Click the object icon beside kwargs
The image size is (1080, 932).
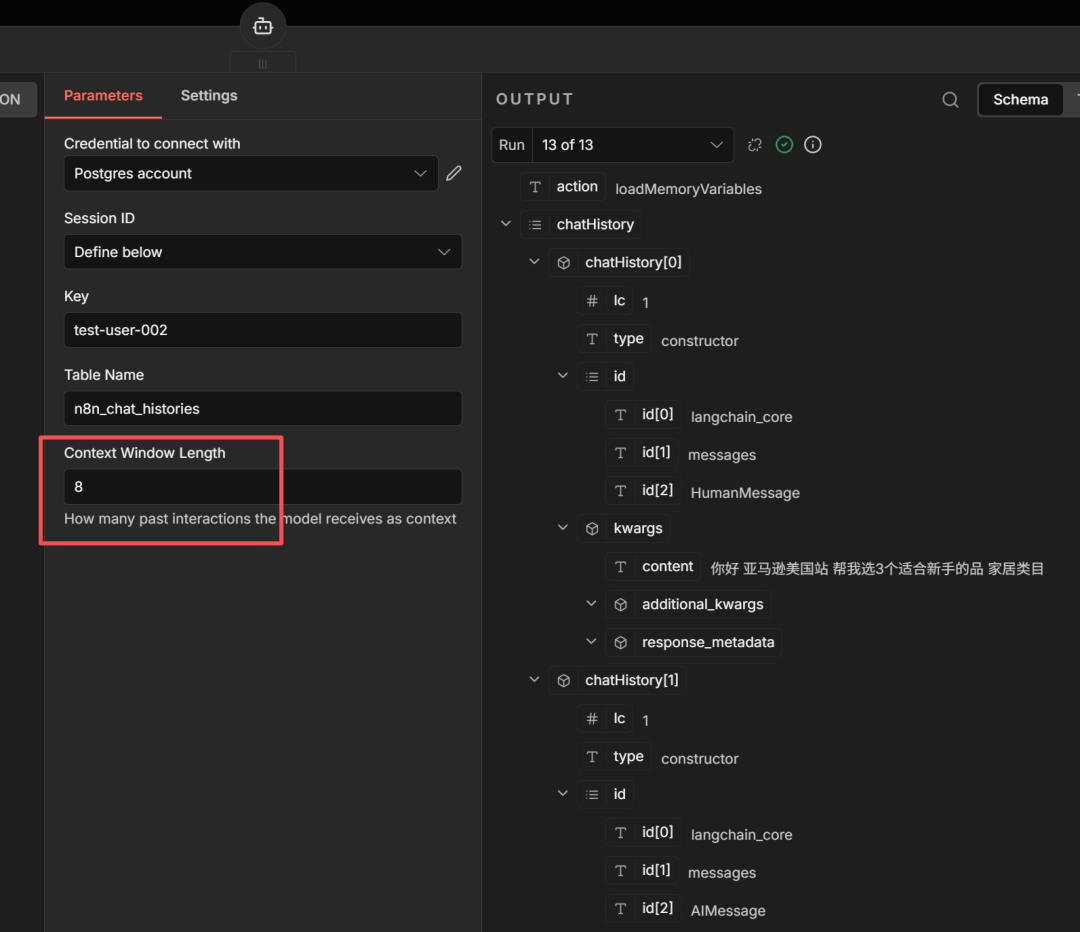click(590, 528)
